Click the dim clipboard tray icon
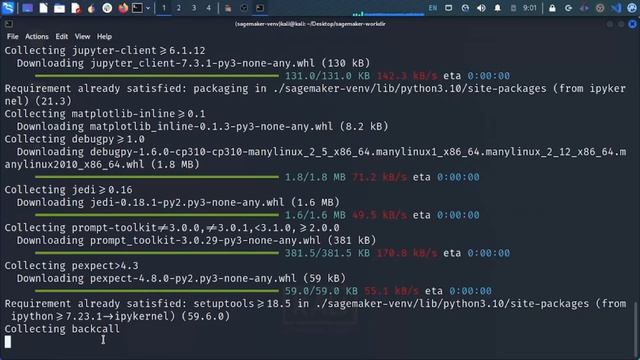Image resolution: width=640 pixels, height=360 pixels. 513,8
